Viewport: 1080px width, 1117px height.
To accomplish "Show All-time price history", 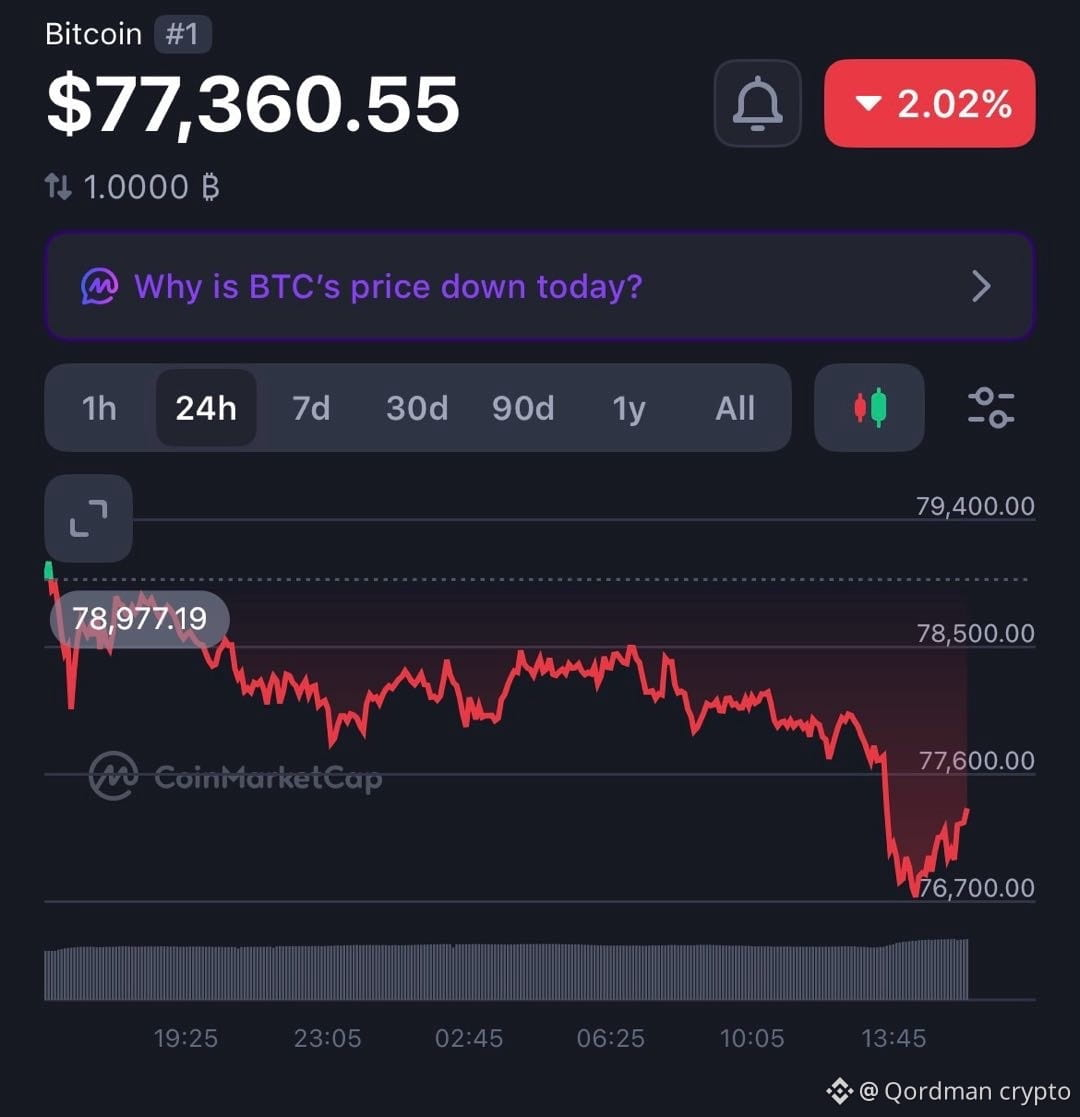I will (x=735, y=408).
